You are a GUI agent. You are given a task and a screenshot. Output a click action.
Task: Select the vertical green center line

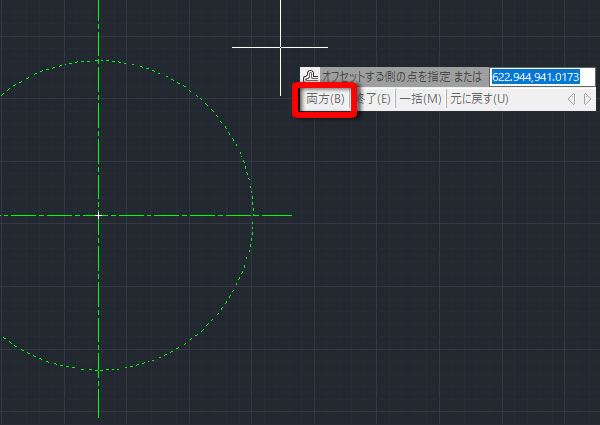[x=98, y=306]
